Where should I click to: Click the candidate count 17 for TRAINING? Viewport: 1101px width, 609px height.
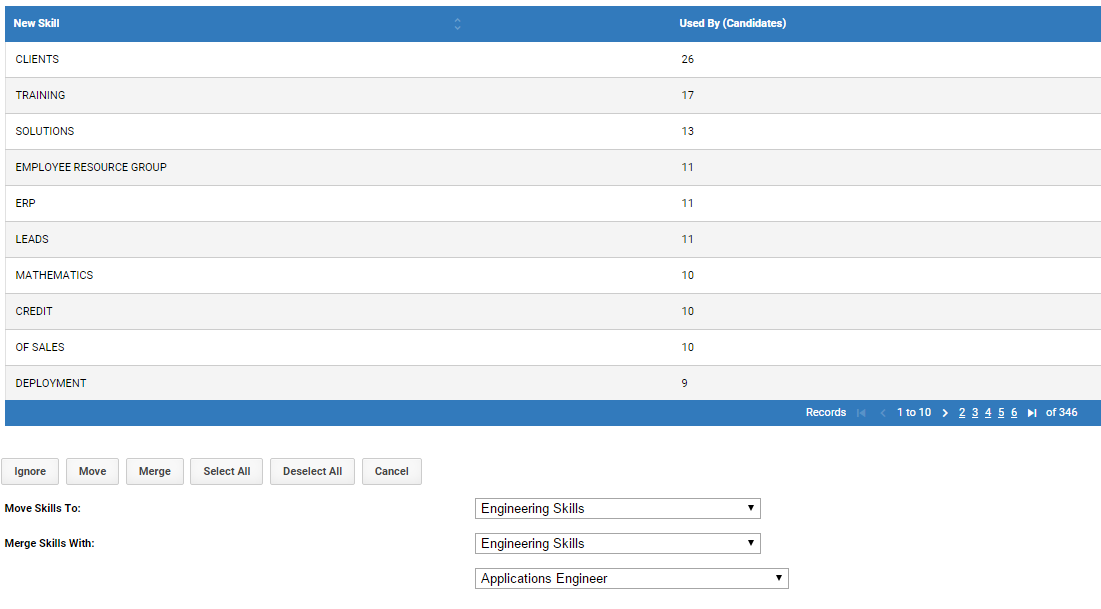[x=687, y=96]
